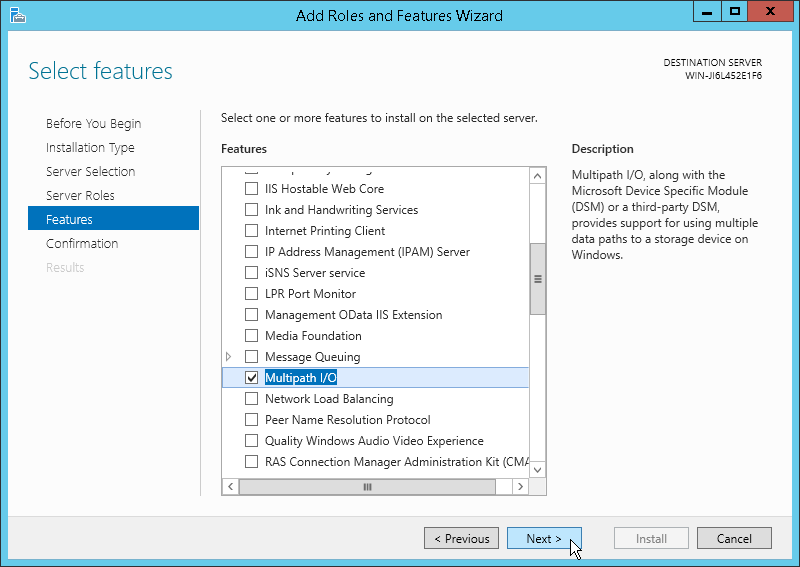Select the LPR Port Monitor label

click(x=310, y=294)
